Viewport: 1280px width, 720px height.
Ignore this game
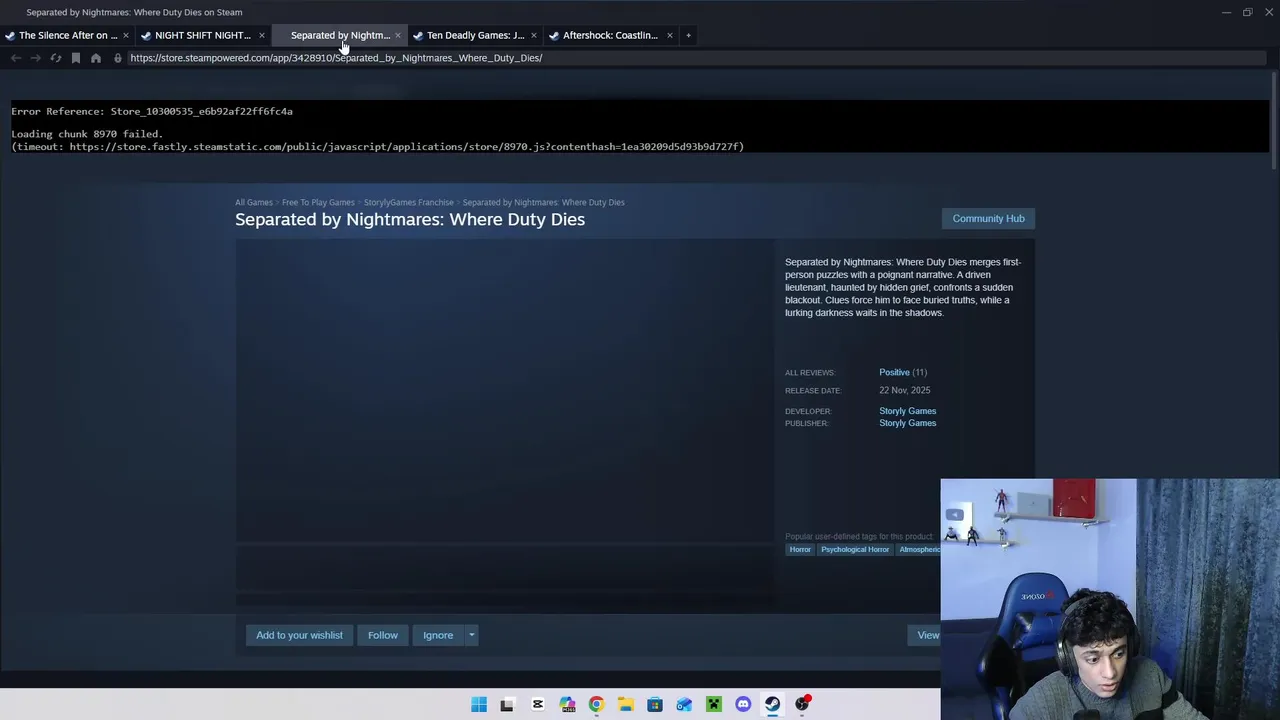(438, 635)
